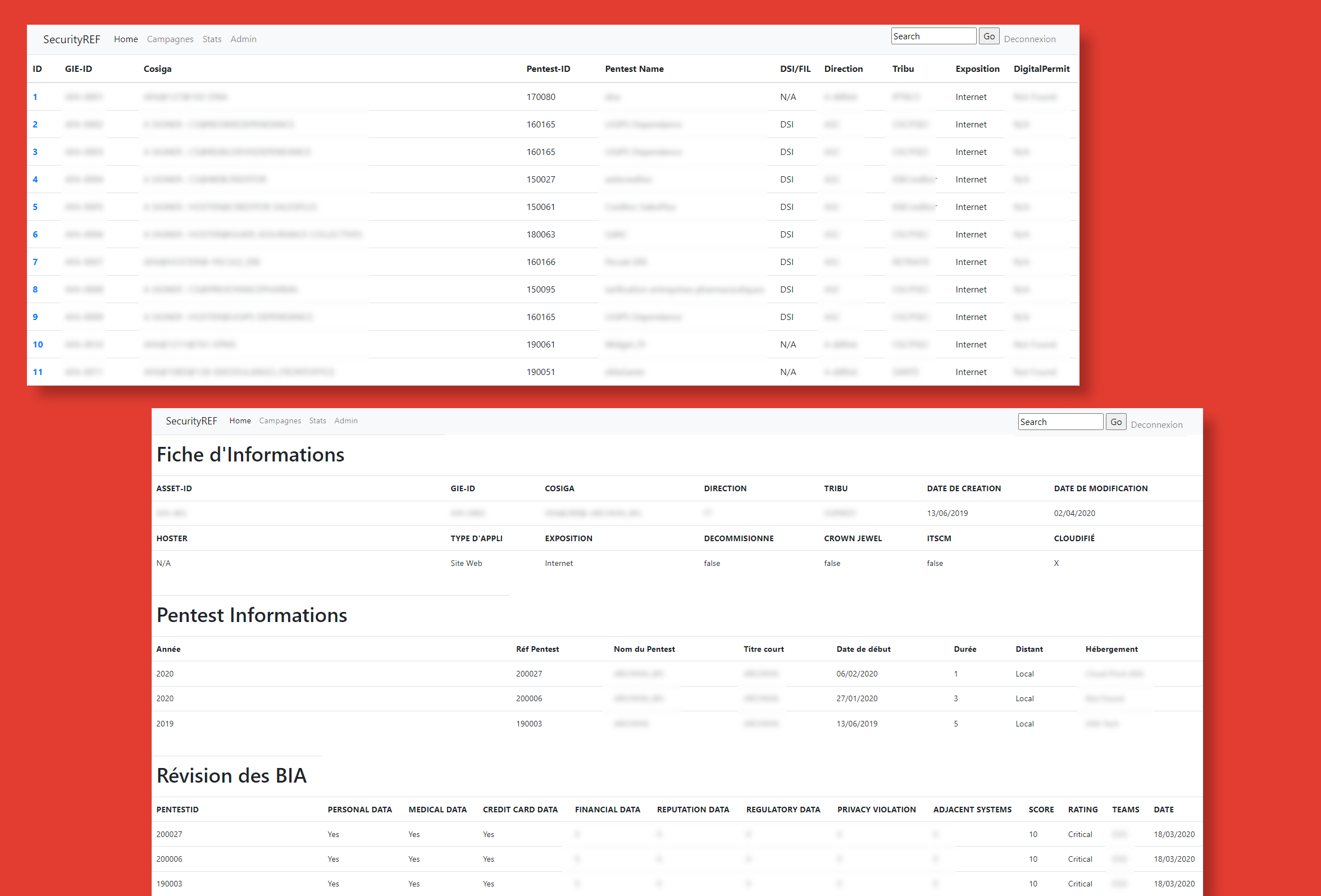Screen dimensions: 1321x896
Task: Open record ID 1 link
Action: click(x=35, y=97)
